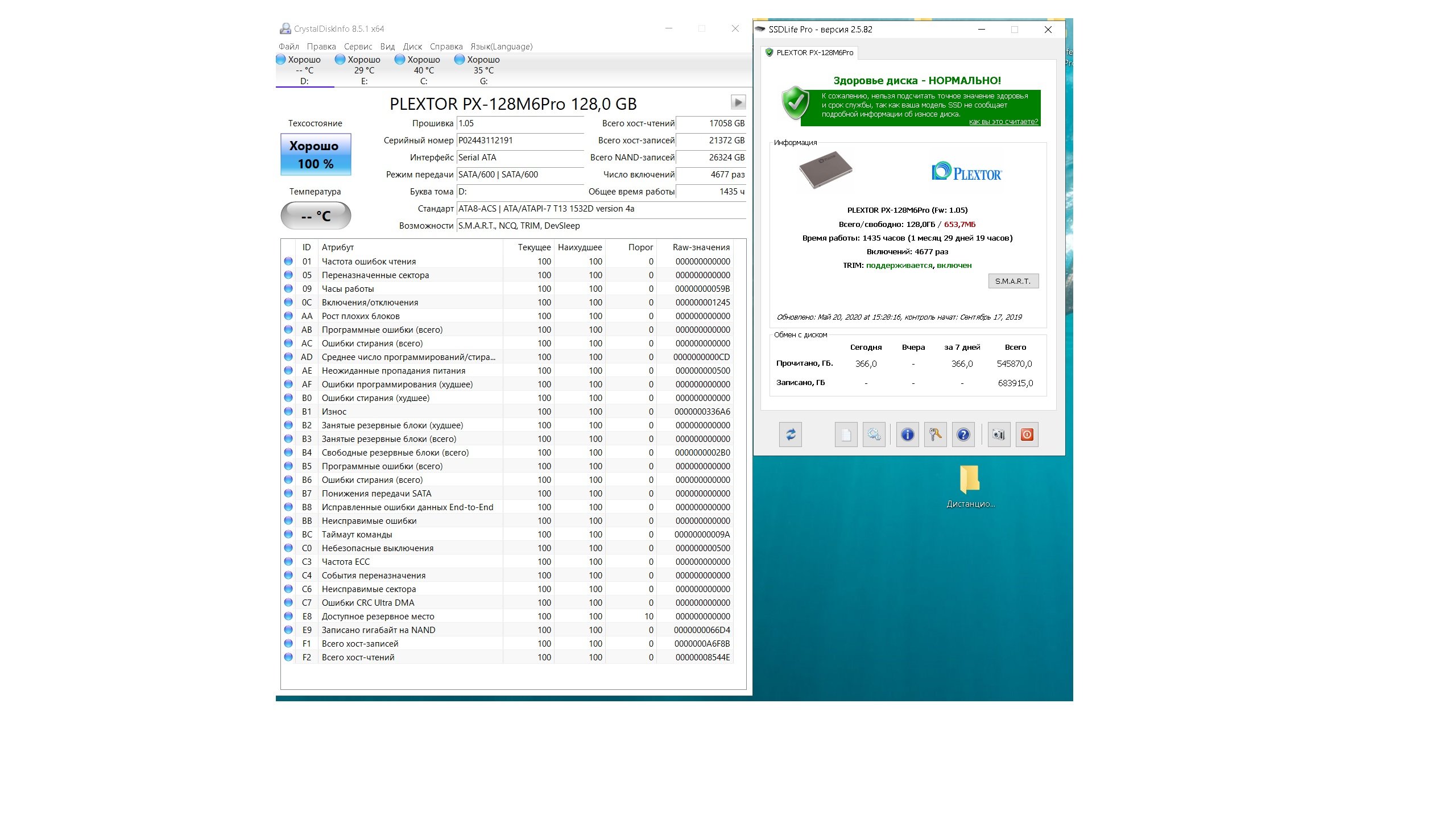1456x819 pixels.
Task: Click the -- °C temperature button
Action: (x=316, y=216)
